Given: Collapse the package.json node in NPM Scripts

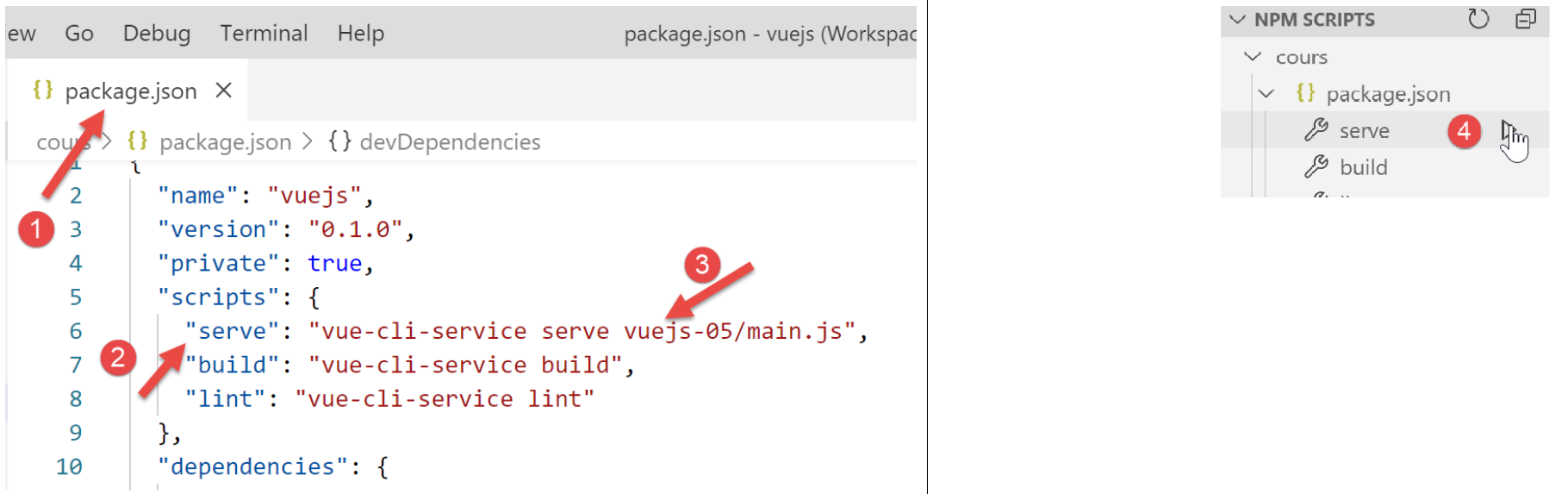Looking at the screenshot, I should point(1266,93).
